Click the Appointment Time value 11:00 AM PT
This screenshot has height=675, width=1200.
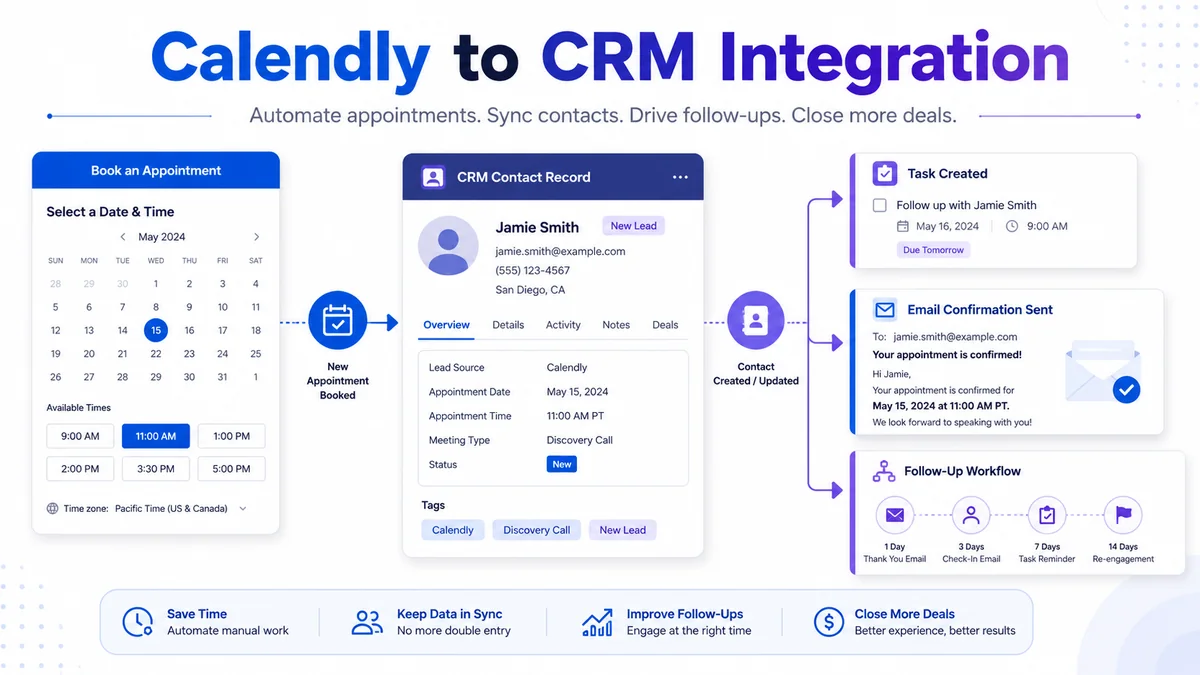tap(575, 416)
